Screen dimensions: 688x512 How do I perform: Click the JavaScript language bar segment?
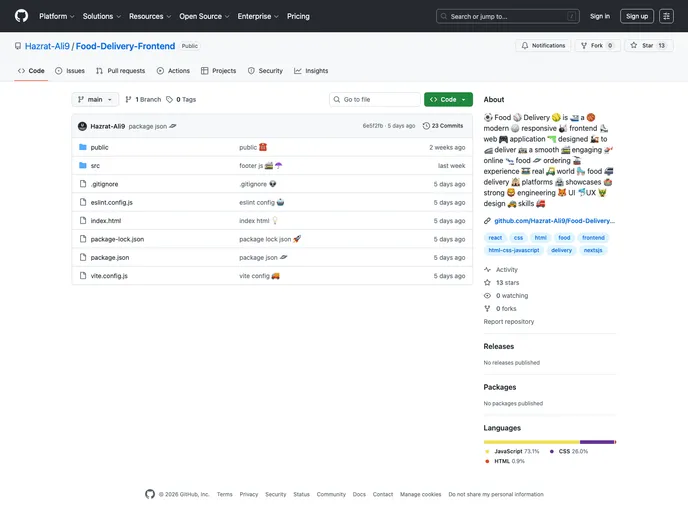tap(531, 442)
